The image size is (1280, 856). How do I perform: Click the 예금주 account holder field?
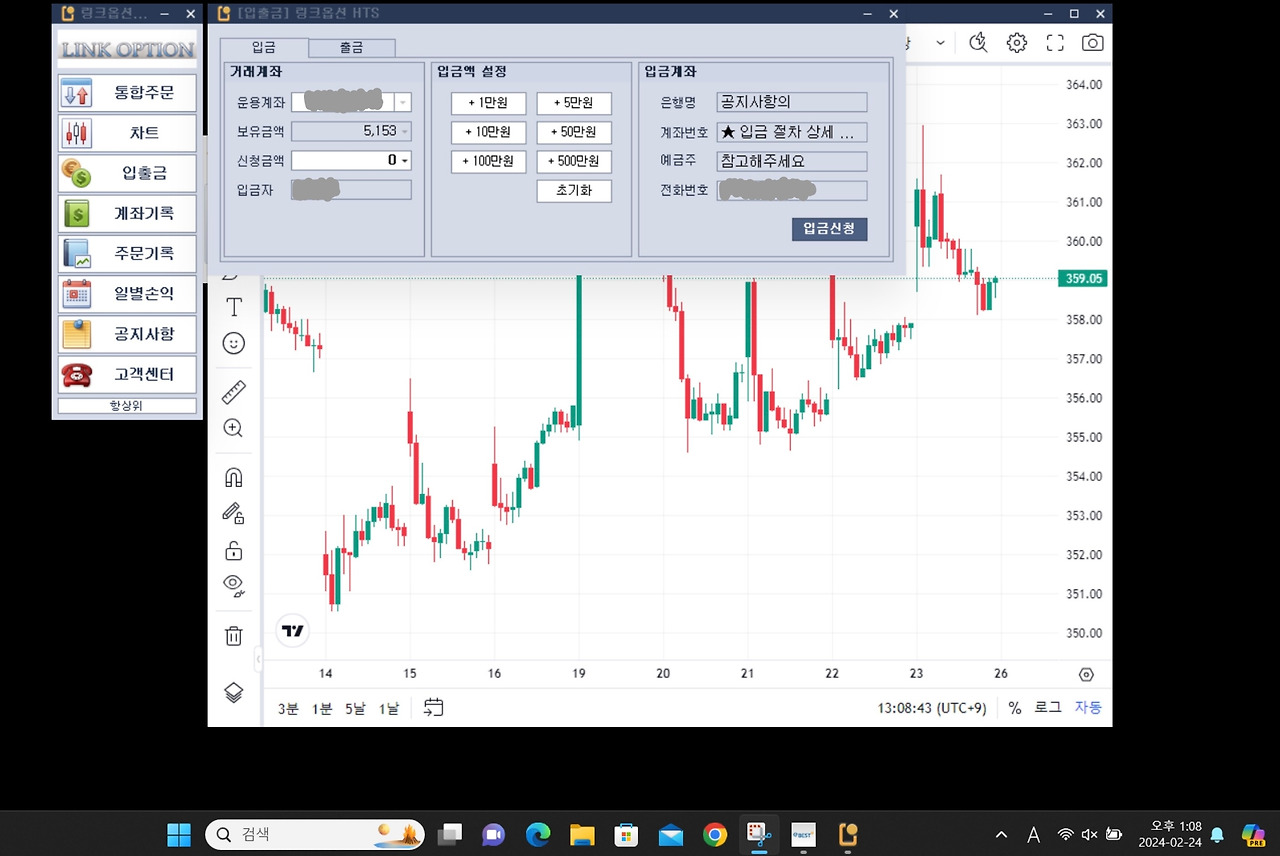pos(792,161)
